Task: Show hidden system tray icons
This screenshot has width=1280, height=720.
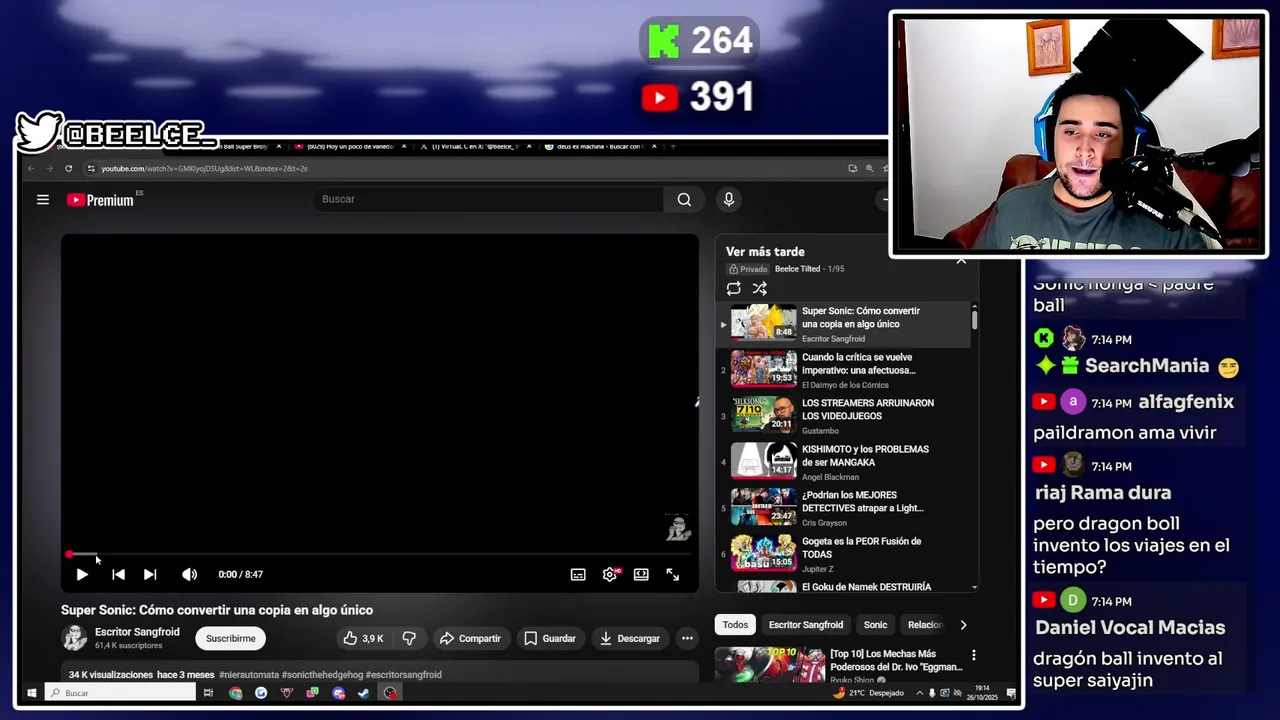Action: pos(919,693)
